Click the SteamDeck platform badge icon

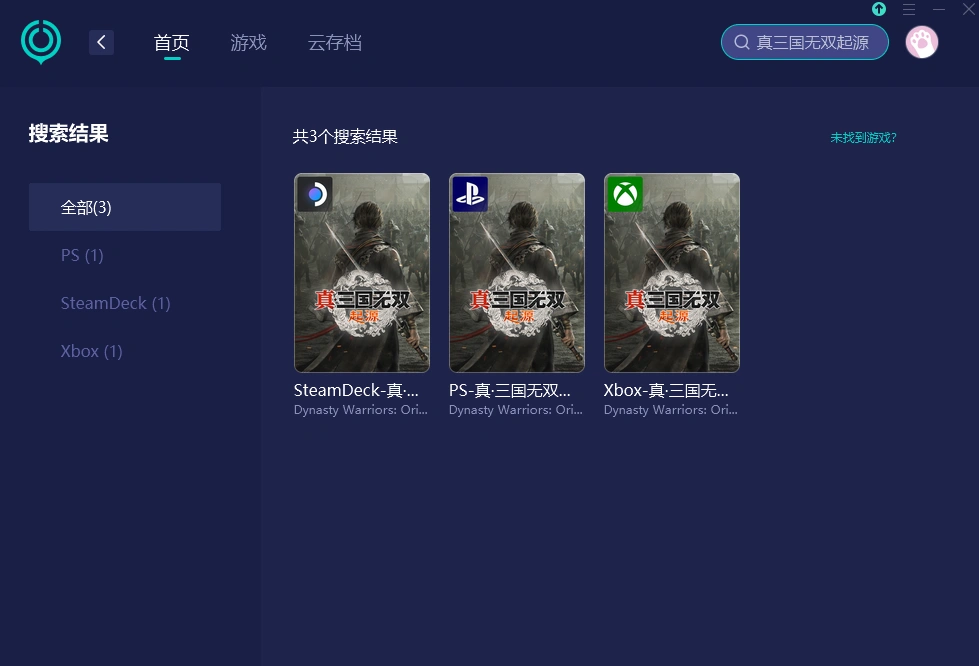tap(315, 194)
